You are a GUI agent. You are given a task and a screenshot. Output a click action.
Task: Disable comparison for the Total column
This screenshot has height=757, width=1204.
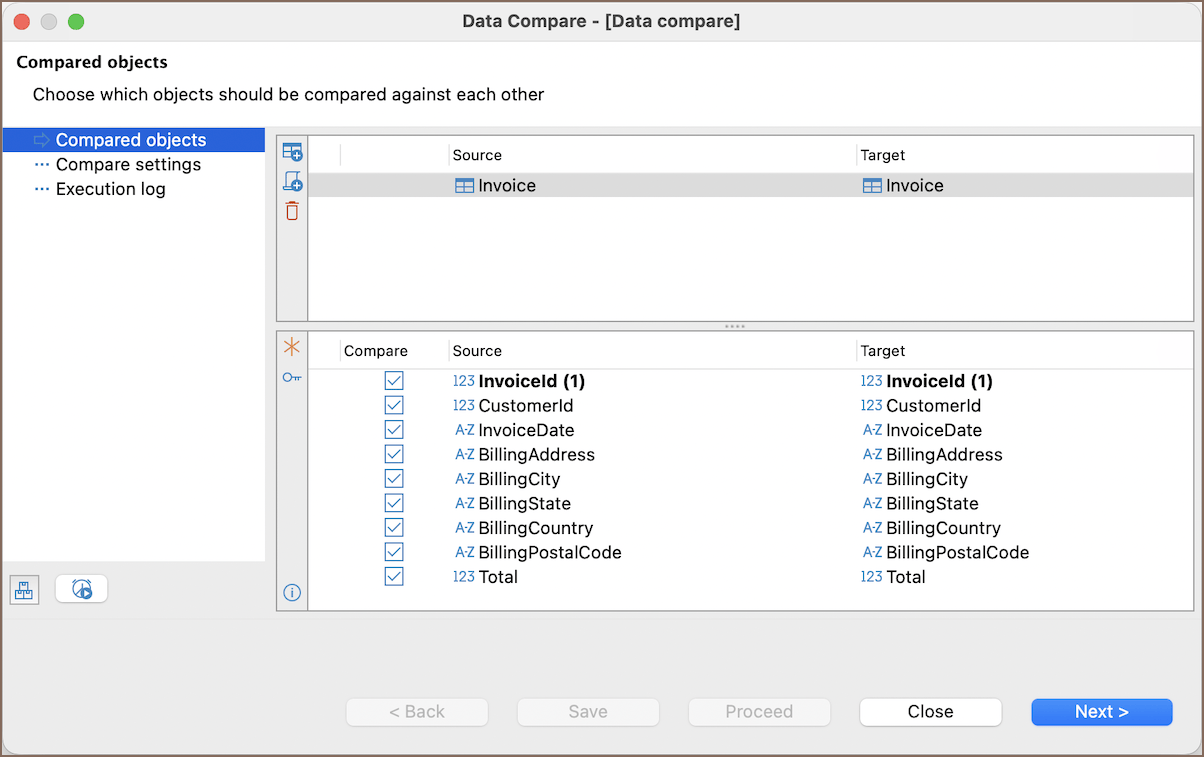click(394, 577)
